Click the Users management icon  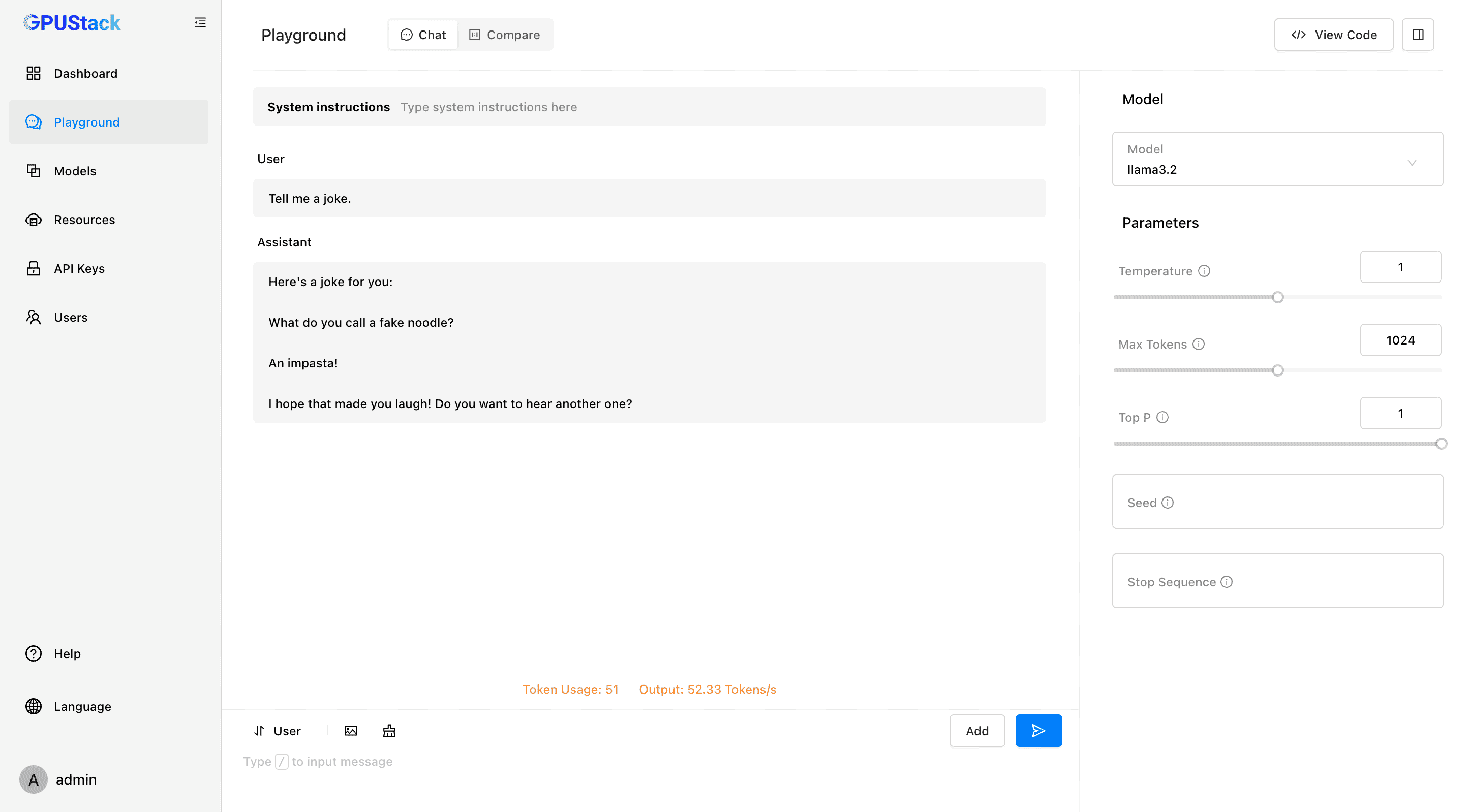coord(33,317)
